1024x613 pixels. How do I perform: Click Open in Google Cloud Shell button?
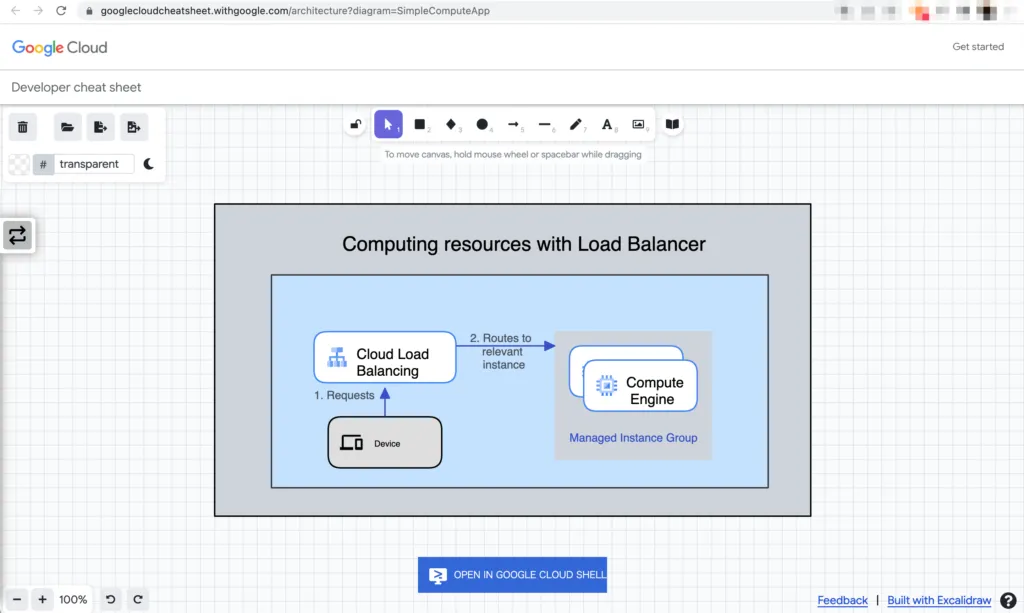(x=512, y=574)
